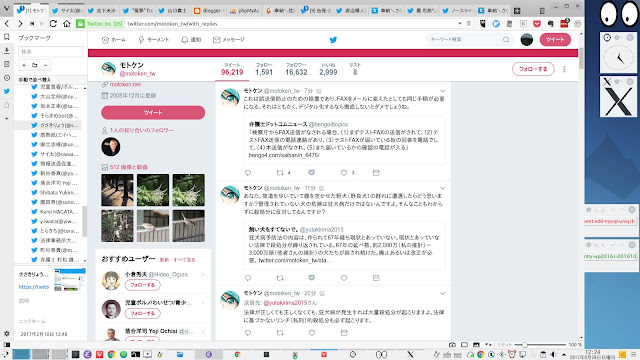Toggle images display in status bar
640x360 pixels.
[476, 345]
